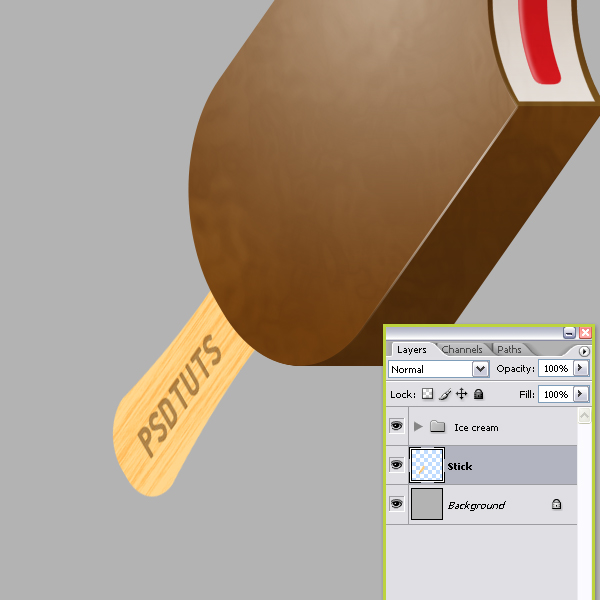Toggle lock position move icon
Image resolution: width=600 pixels, height=600 pixels.
click(x=461, y=394)
